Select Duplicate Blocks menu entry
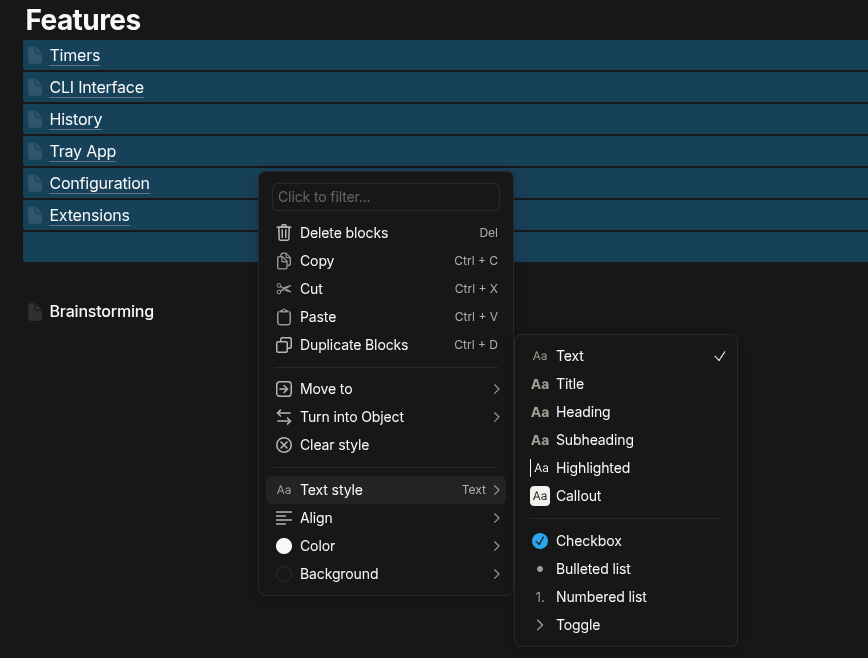 click(386, 345)
